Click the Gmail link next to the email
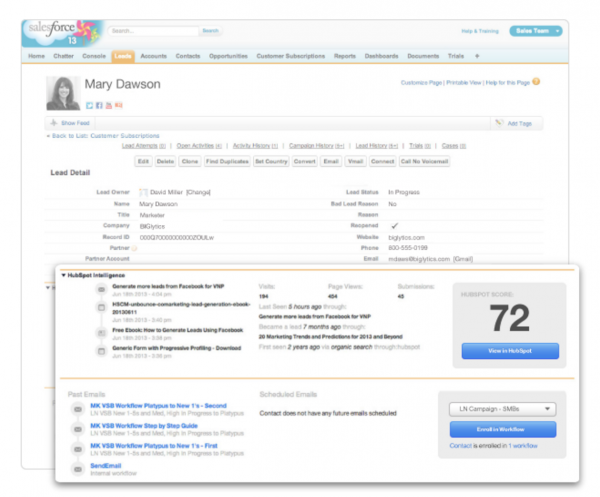Screen dimensions: 600x497 463,259
